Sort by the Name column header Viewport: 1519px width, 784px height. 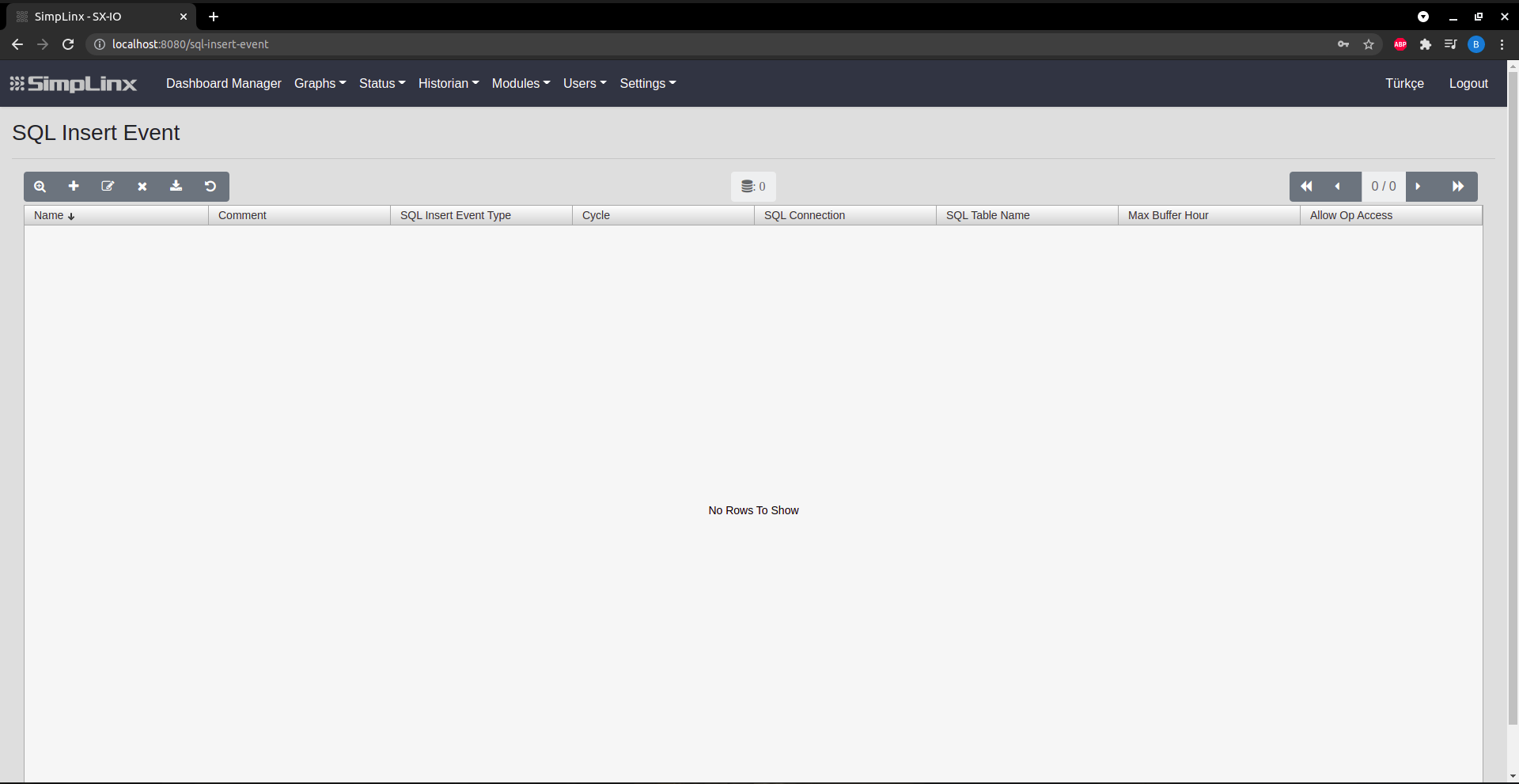(x=49, y=215)
